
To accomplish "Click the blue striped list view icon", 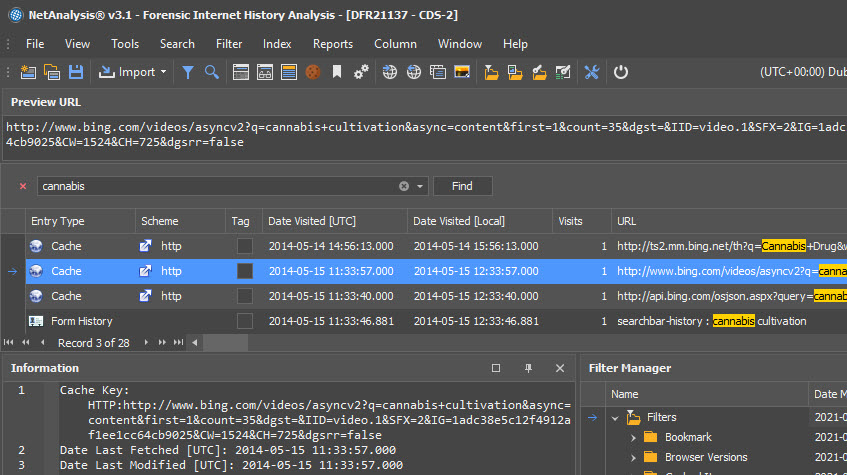I will coord(289,72).
